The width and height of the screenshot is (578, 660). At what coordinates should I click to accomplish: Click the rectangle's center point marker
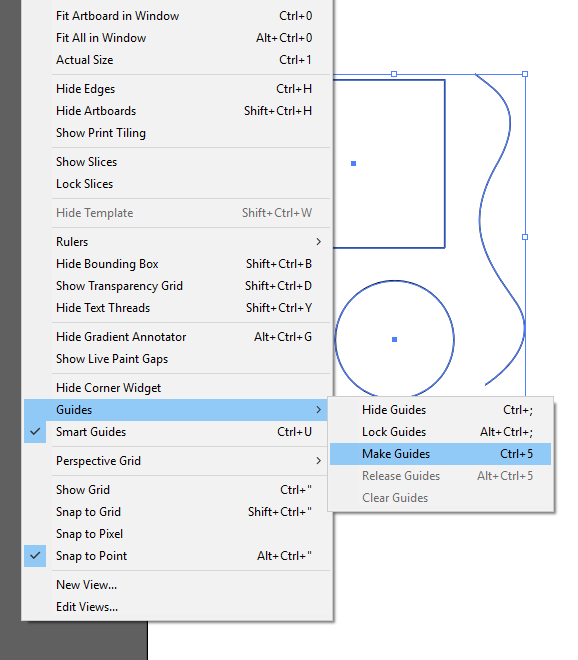[x=354, y=163]
